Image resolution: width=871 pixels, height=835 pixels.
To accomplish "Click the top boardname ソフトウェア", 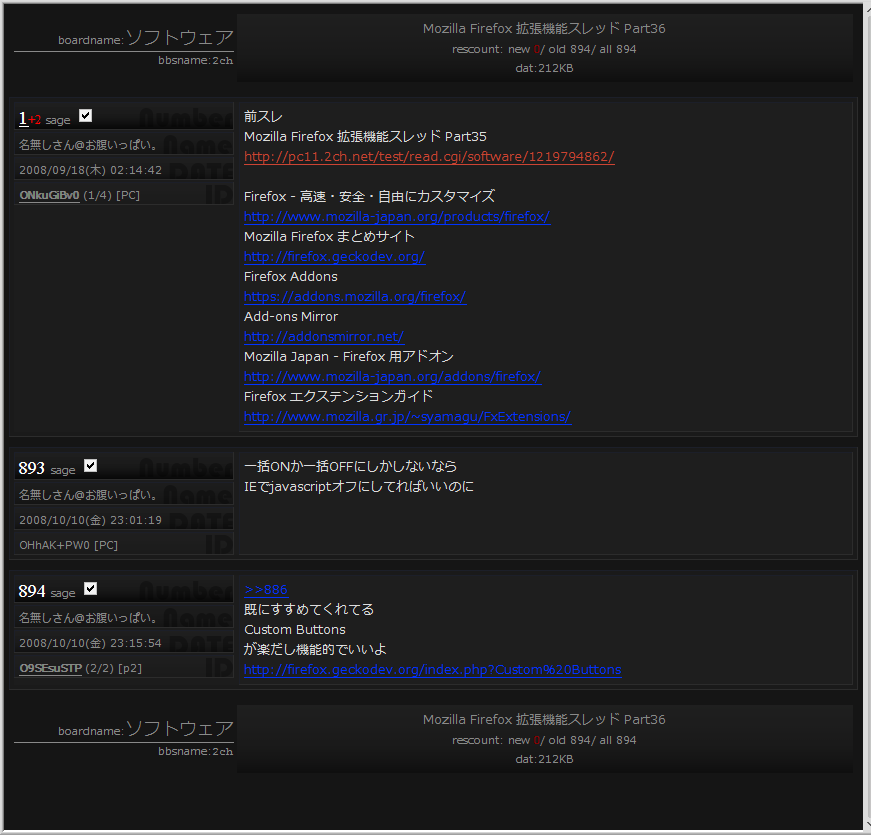I will click(x=179, y=37).
